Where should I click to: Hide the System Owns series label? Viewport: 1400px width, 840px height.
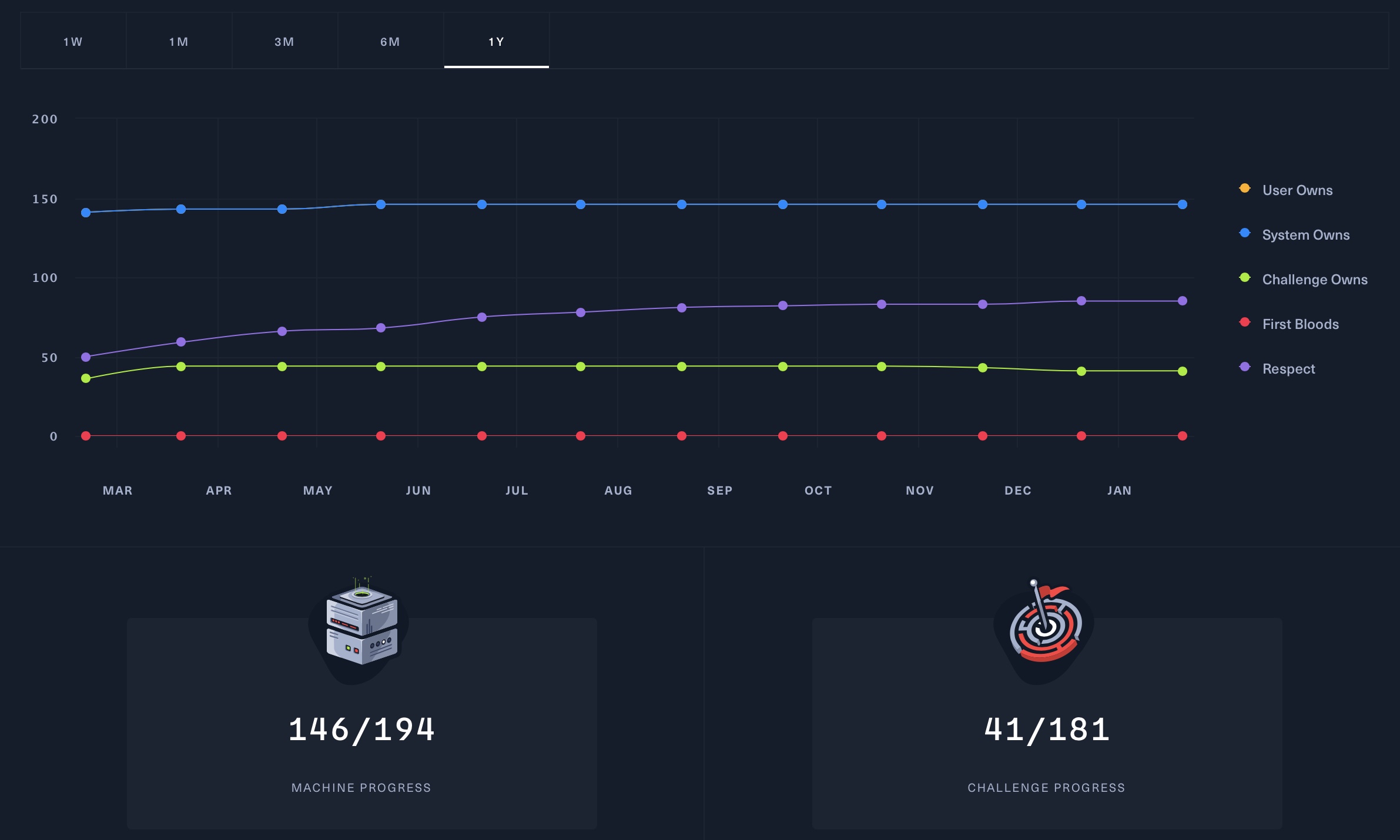point(1305,235)
